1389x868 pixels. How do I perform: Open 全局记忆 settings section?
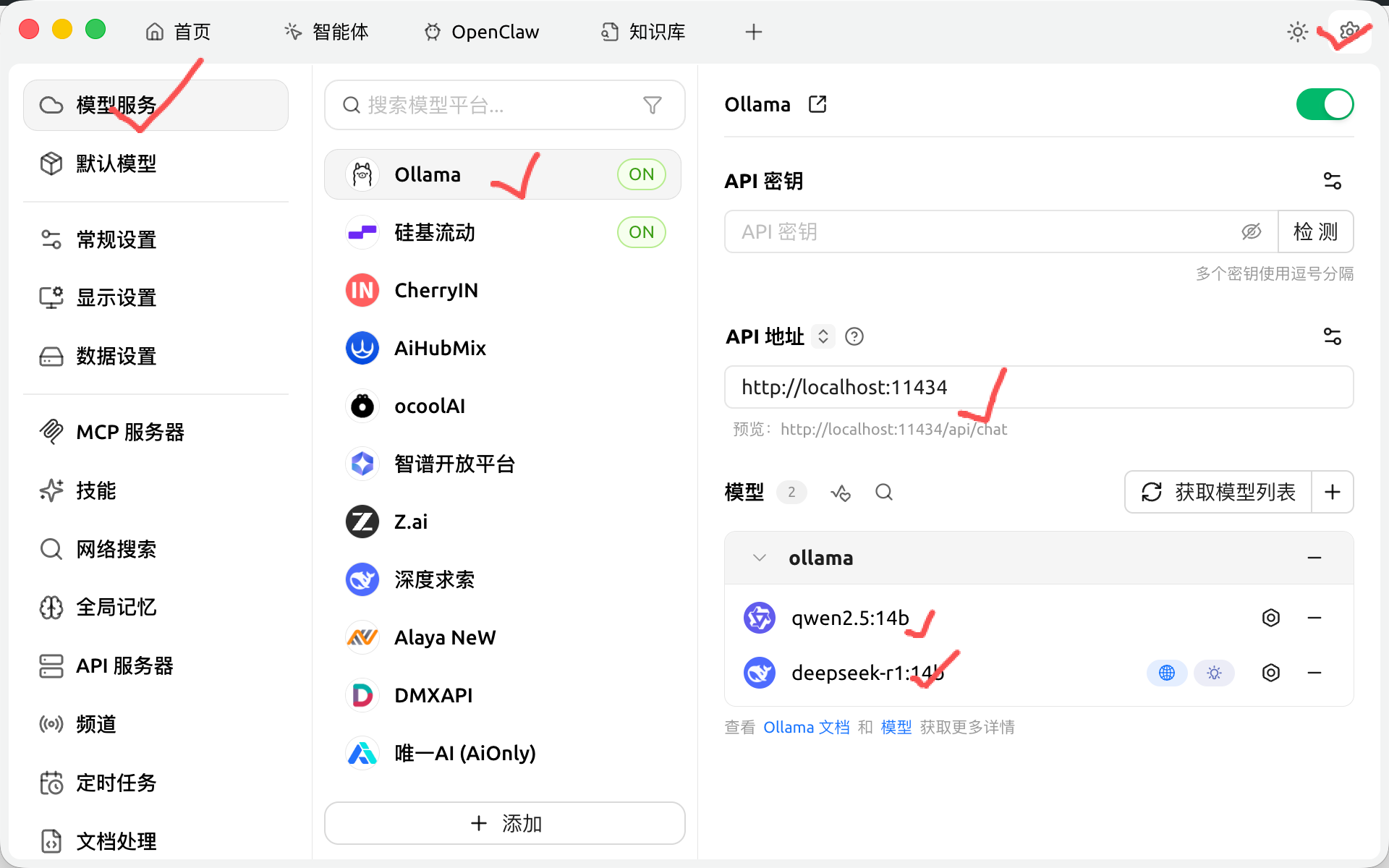(x=156, y=607)
